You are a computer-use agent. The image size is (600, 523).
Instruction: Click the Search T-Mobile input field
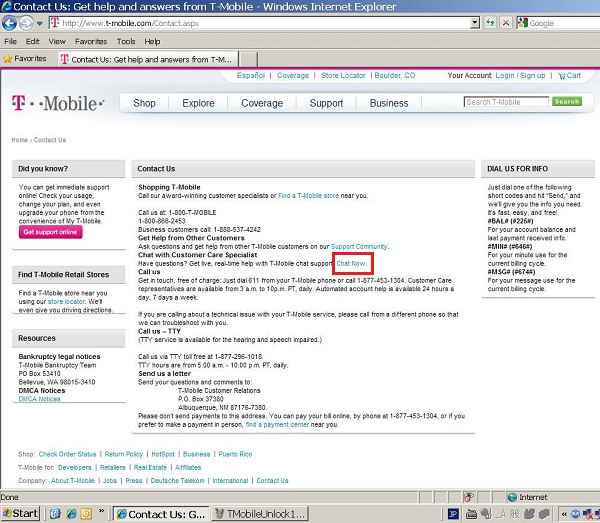pyautogui.click(x=506, y=102)
